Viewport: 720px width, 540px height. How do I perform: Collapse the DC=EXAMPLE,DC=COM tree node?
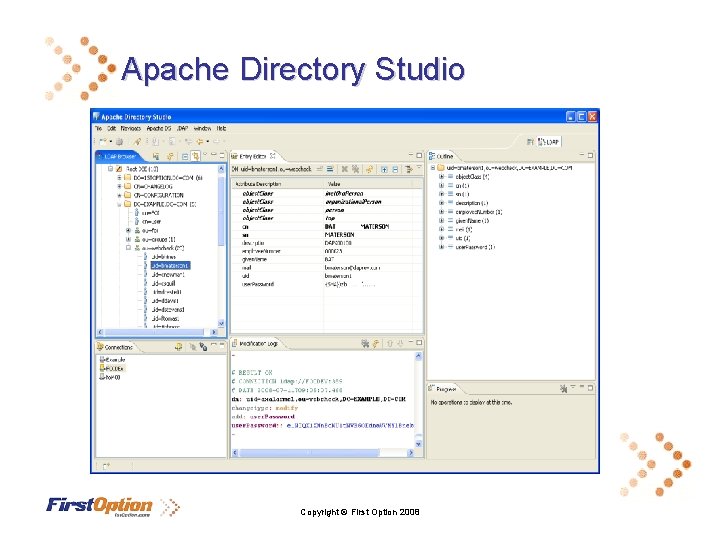[x=119, y=204]
